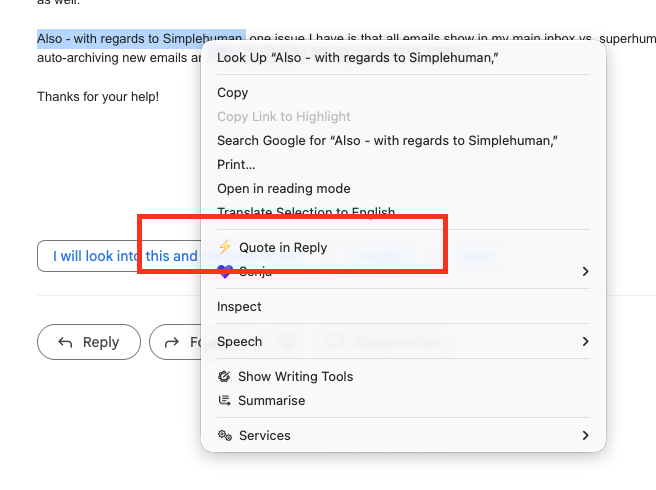Viewport: 656px width, 490px height.
Task: Select Search Google for selected text
Action: point(386,141)
